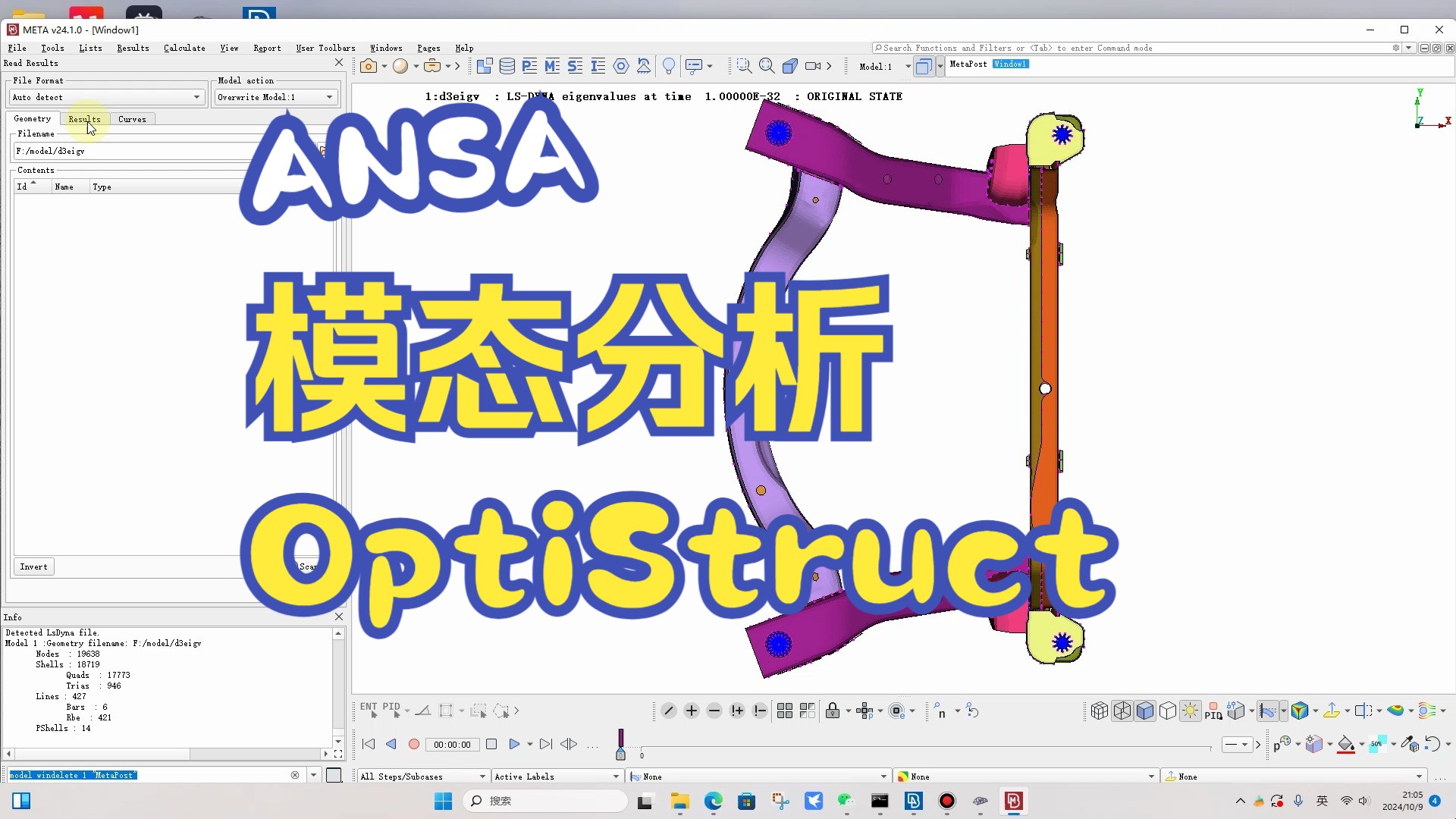Toggle the view lock icon
Image resolution: width=1456 pixels, height=819 pixels.
coord(833,711)
